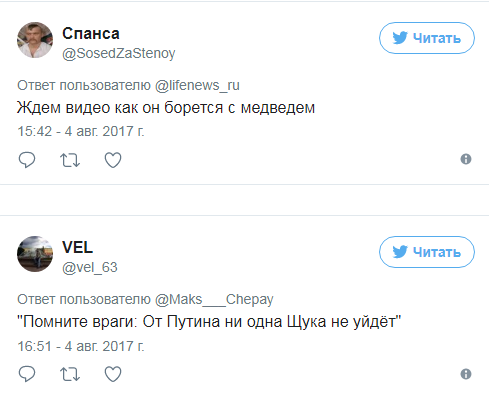The height and width of the screenshot is (396, 489).
Task: Open the info icon on the VEL tweet
Action: 466,374
